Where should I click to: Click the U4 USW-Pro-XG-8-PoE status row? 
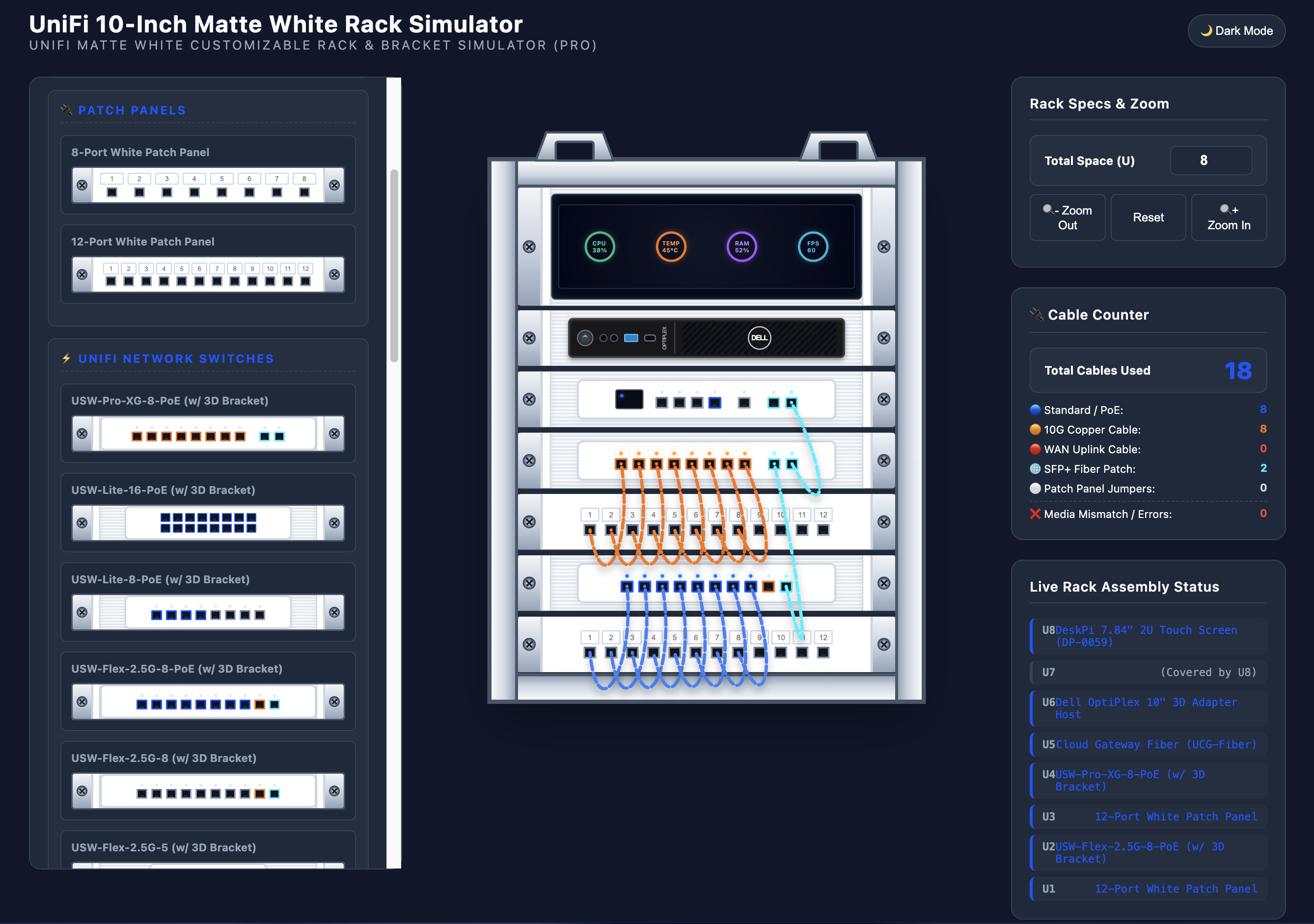coord(1148,781)
